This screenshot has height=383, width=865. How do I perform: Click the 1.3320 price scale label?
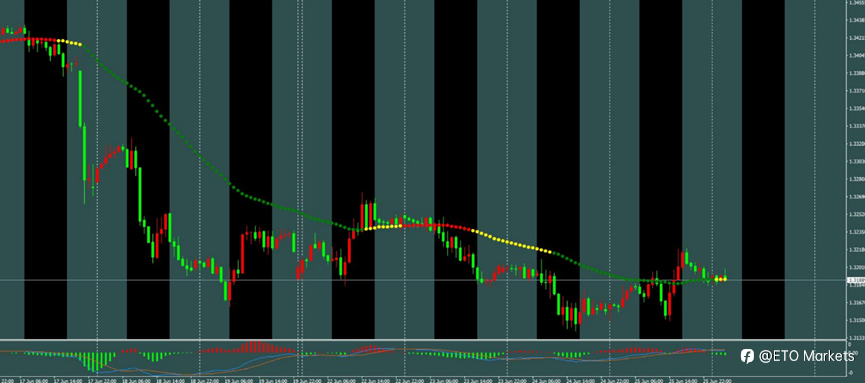coord(857,143)
